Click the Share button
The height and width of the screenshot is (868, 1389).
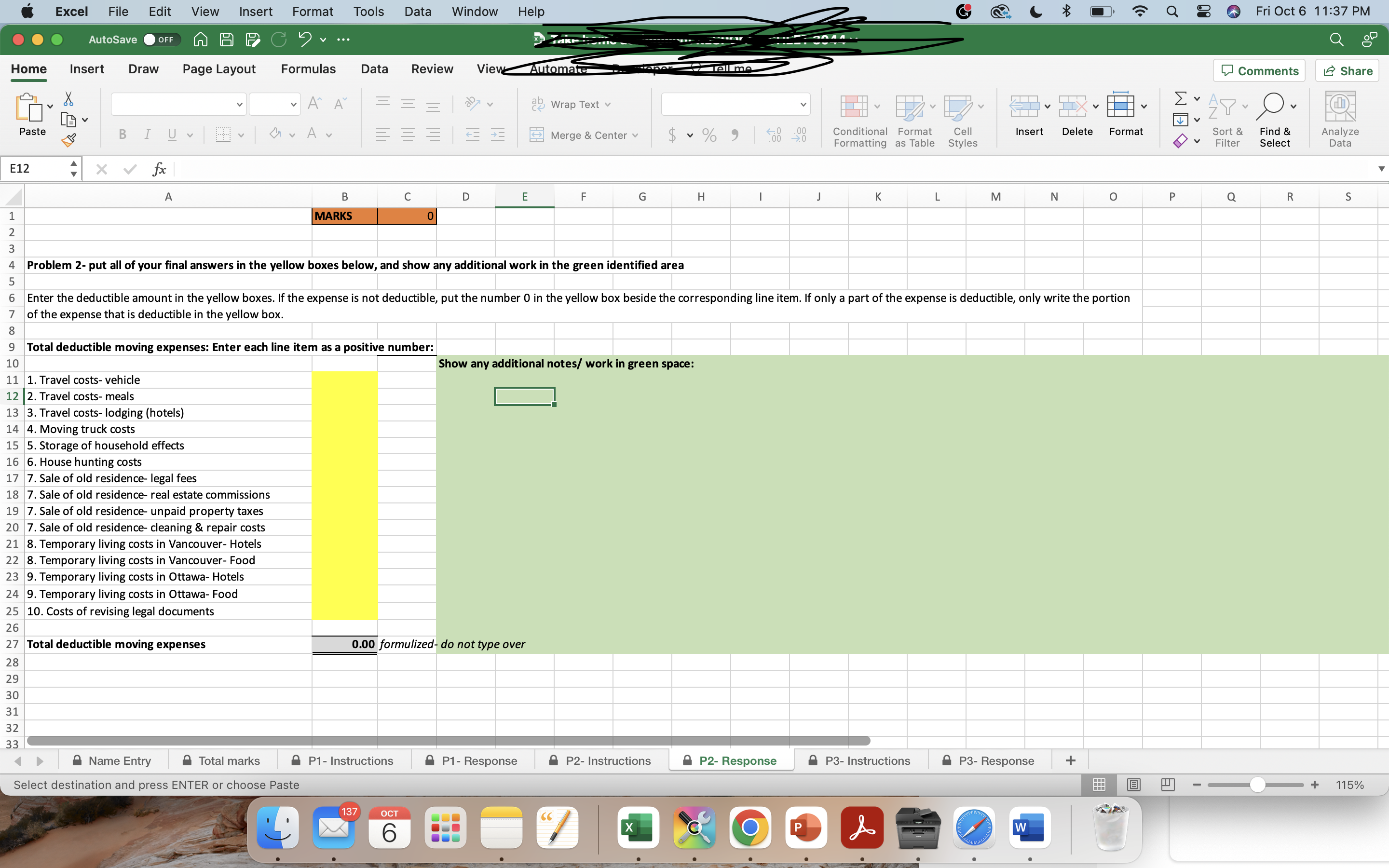coord(1347,70)
